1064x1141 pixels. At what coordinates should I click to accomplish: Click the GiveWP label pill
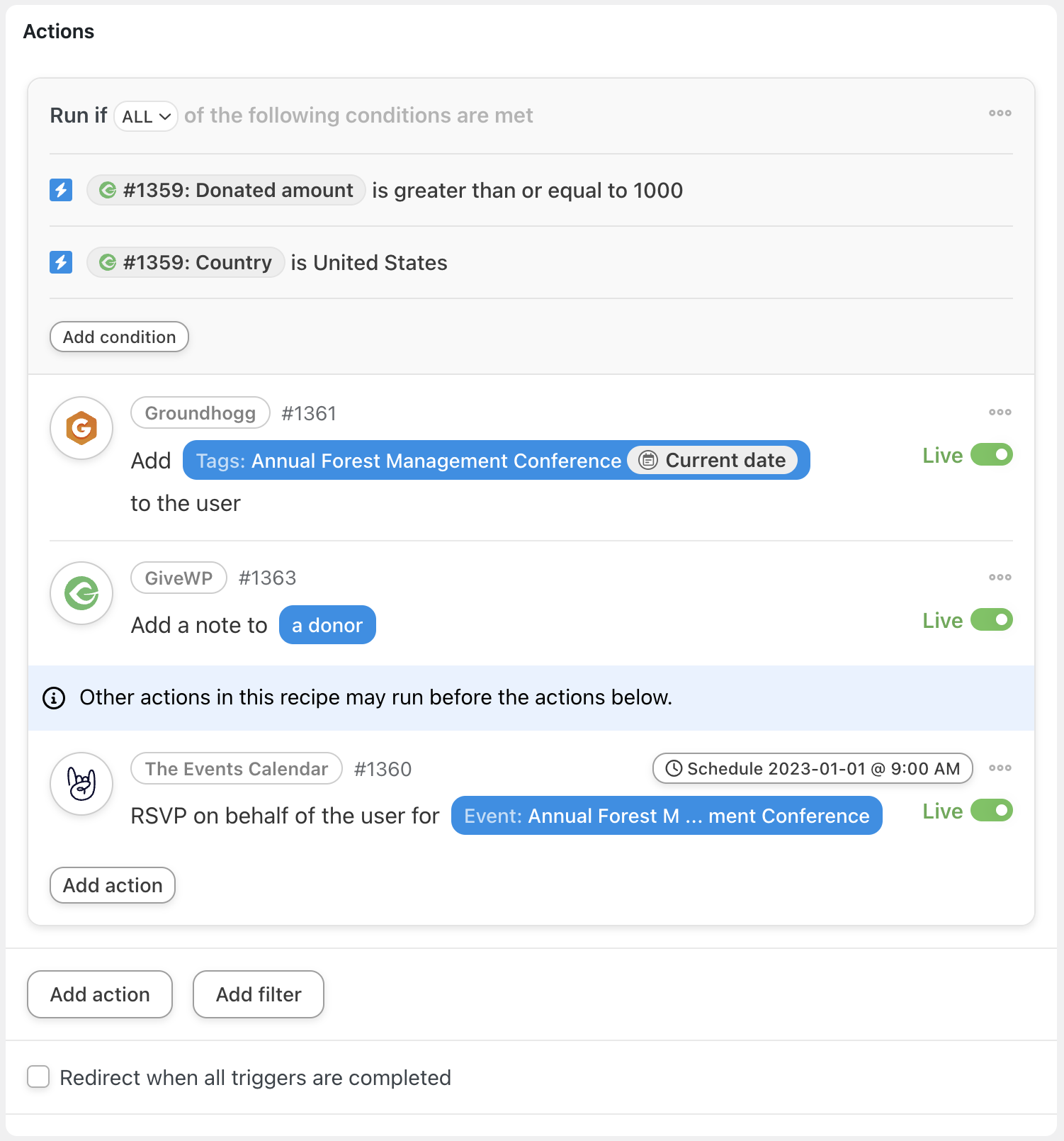[179, 578]
